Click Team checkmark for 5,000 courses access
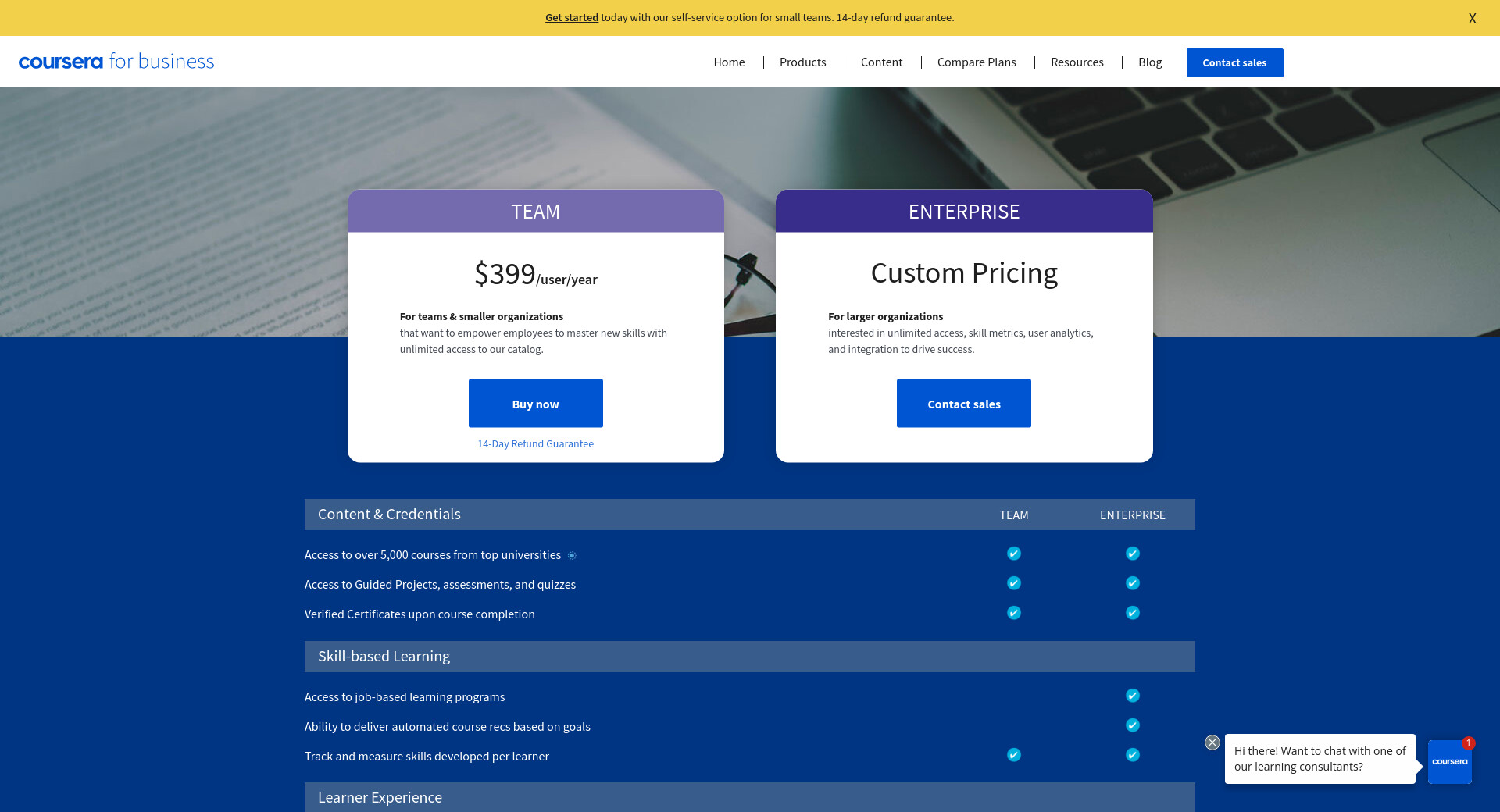This screenshot has height=812, width=1500. pyautogui.click(x=1014, y=554)
